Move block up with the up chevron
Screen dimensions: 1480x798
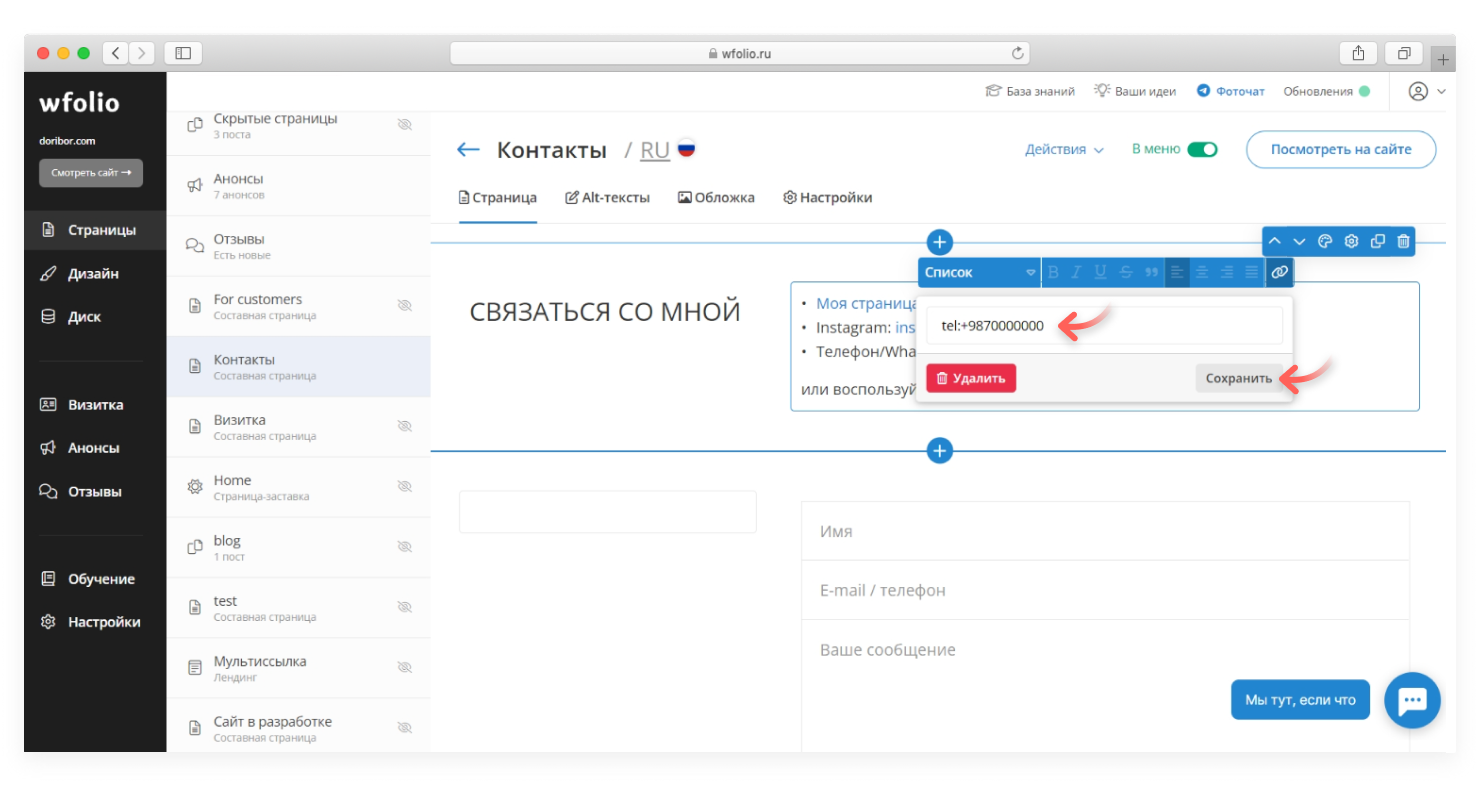coord(1274,241)
